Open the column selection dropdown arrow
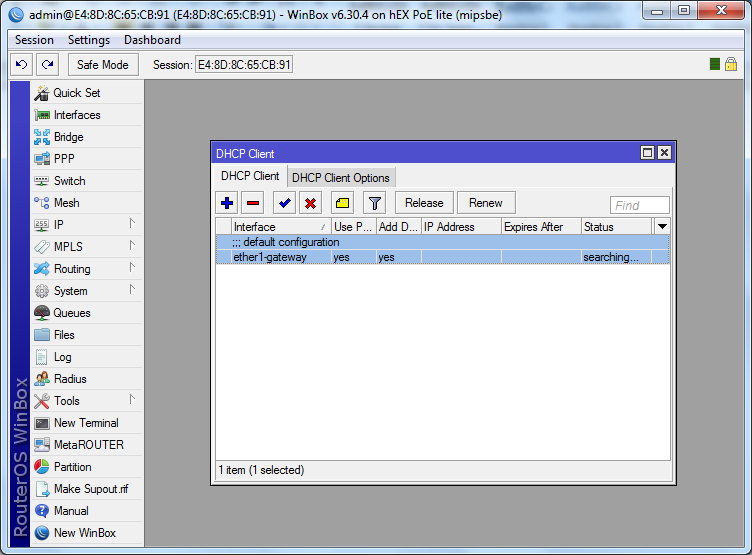 tap(662, 227)
